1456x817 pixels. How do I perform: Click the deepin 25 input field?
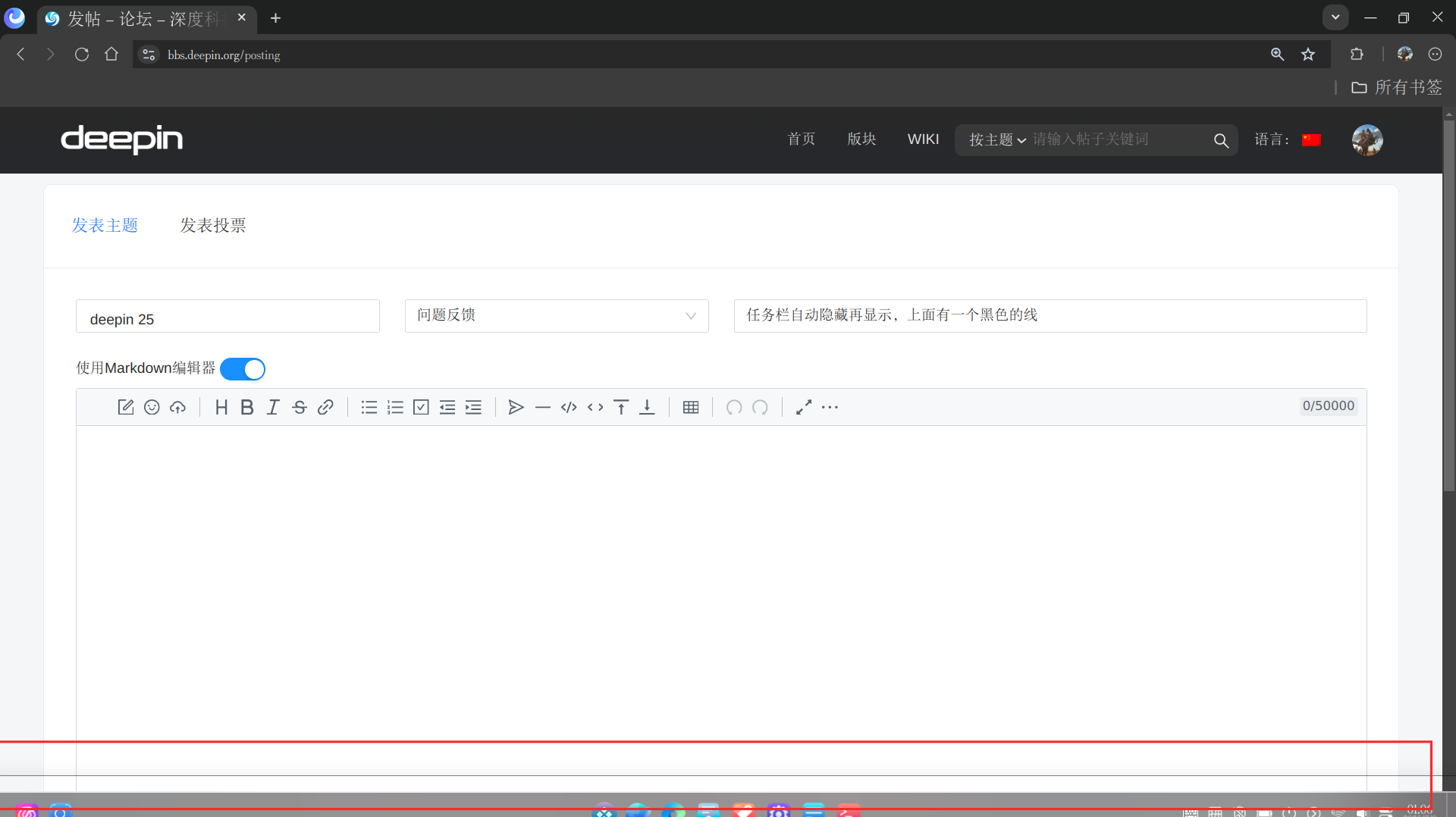coord(227,316)
